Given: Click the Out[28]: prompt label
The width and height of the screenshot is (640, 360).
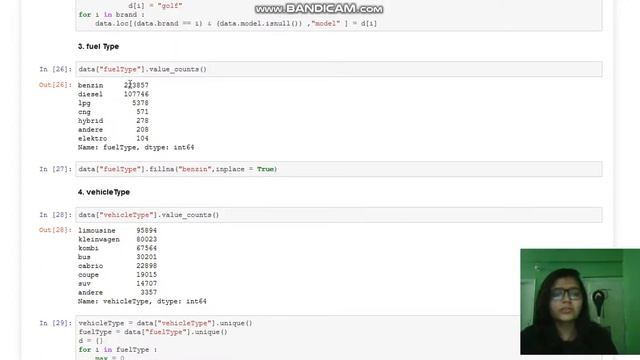Looking at the screenshot, I should tap(55, 230).
